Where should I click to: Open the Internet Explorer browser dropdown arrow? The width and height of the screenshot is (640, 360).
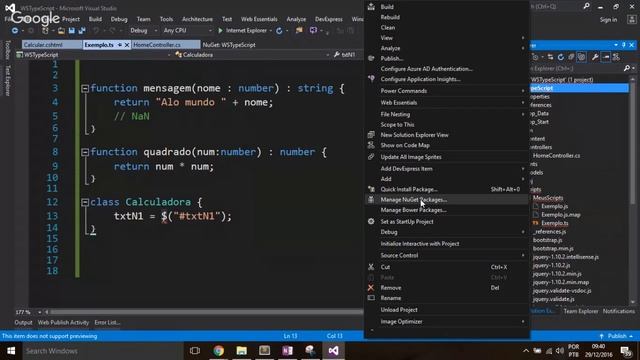tap(271, 31)
